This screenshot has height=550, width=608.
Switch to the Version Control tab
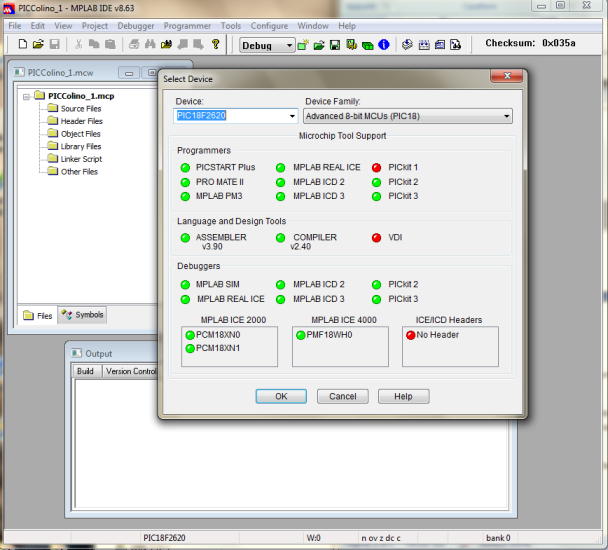130,371
